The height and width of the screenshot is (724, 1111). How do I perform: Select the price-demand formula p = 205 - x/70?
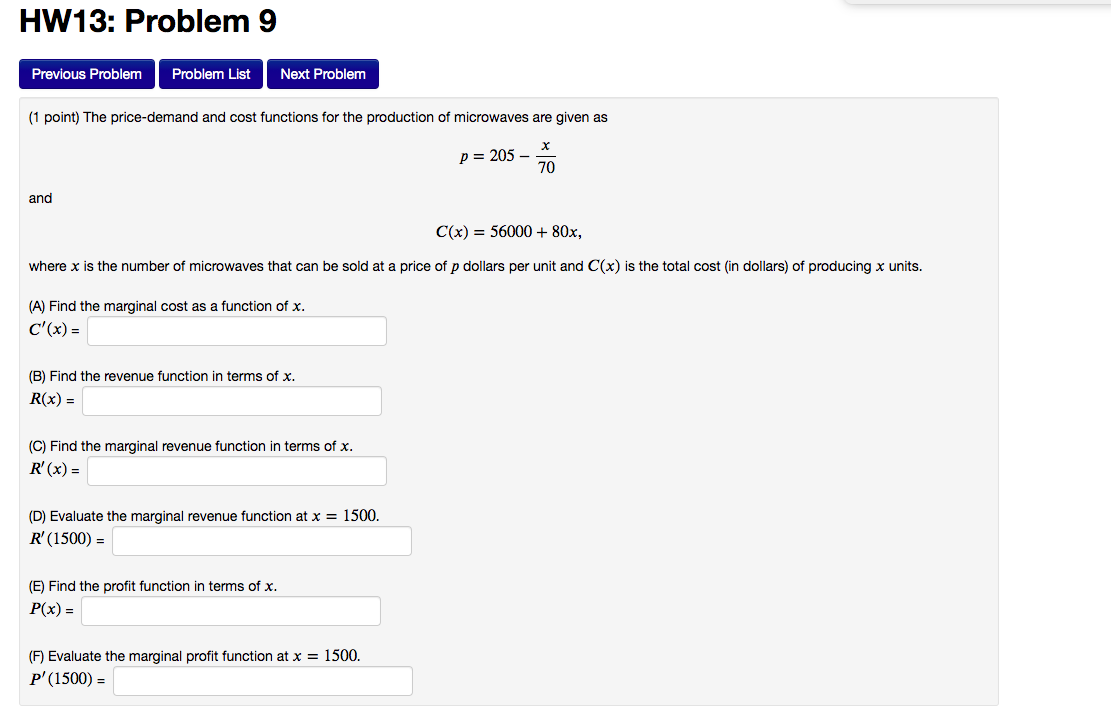pyautogui.click(x=506, y=156)
